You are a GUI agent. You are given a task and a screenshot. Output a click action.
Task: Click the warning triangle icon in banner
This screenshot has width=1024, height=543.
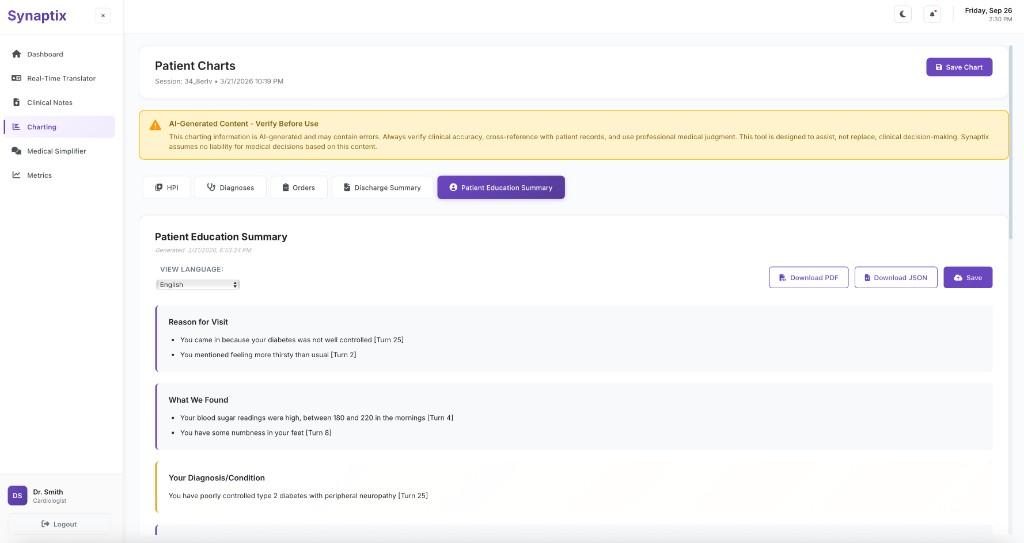point(155,125)
